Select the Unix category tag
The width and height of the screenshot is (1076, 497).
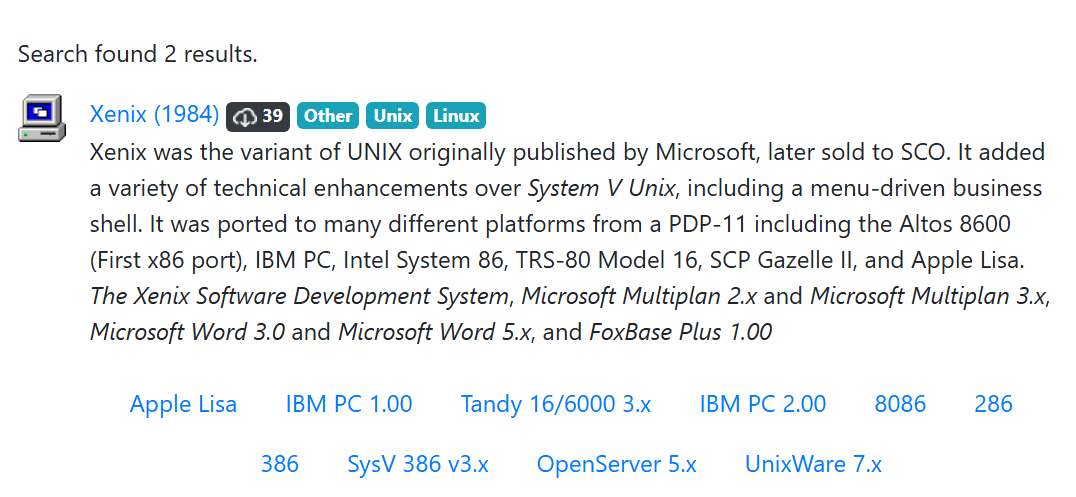coord(393,116)
